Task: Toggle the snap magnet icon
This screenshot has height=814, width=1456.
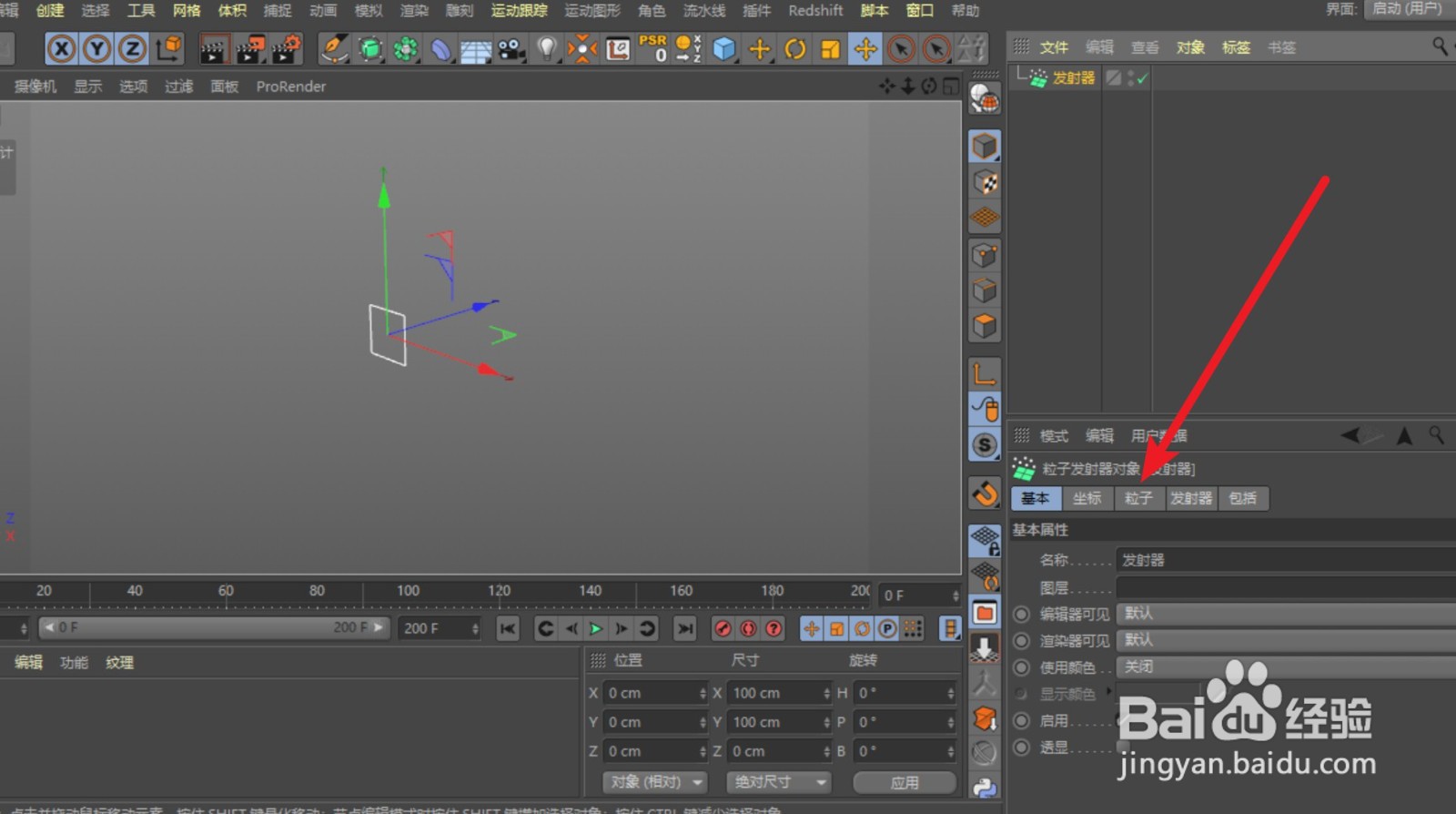Action: coord(985,493)
